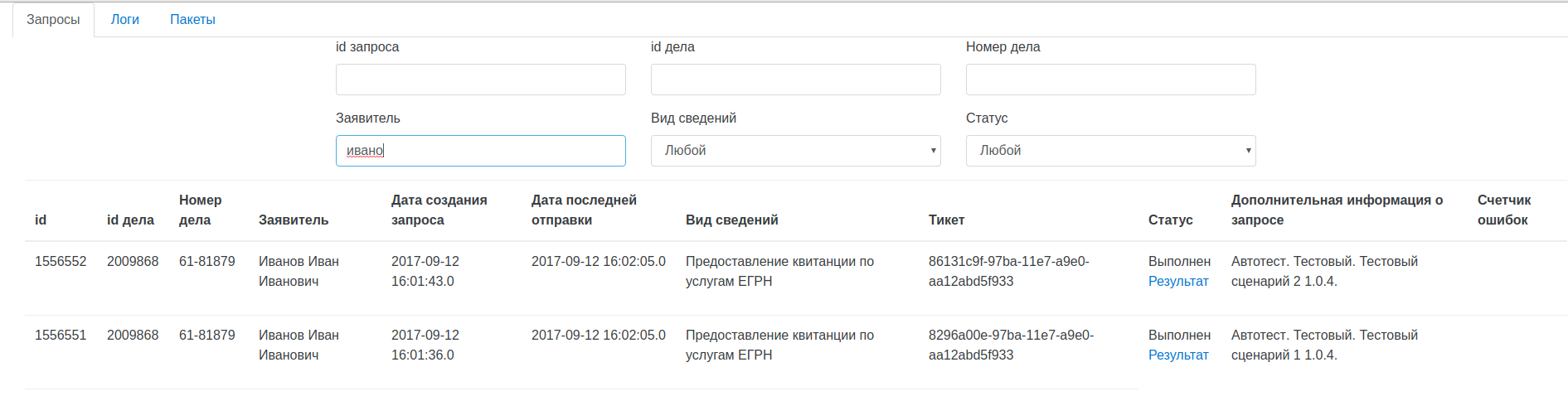Click the Дата создания запроса column header
The width and height of the screenshot is (1568, 401).
click(x=439, y=210)
